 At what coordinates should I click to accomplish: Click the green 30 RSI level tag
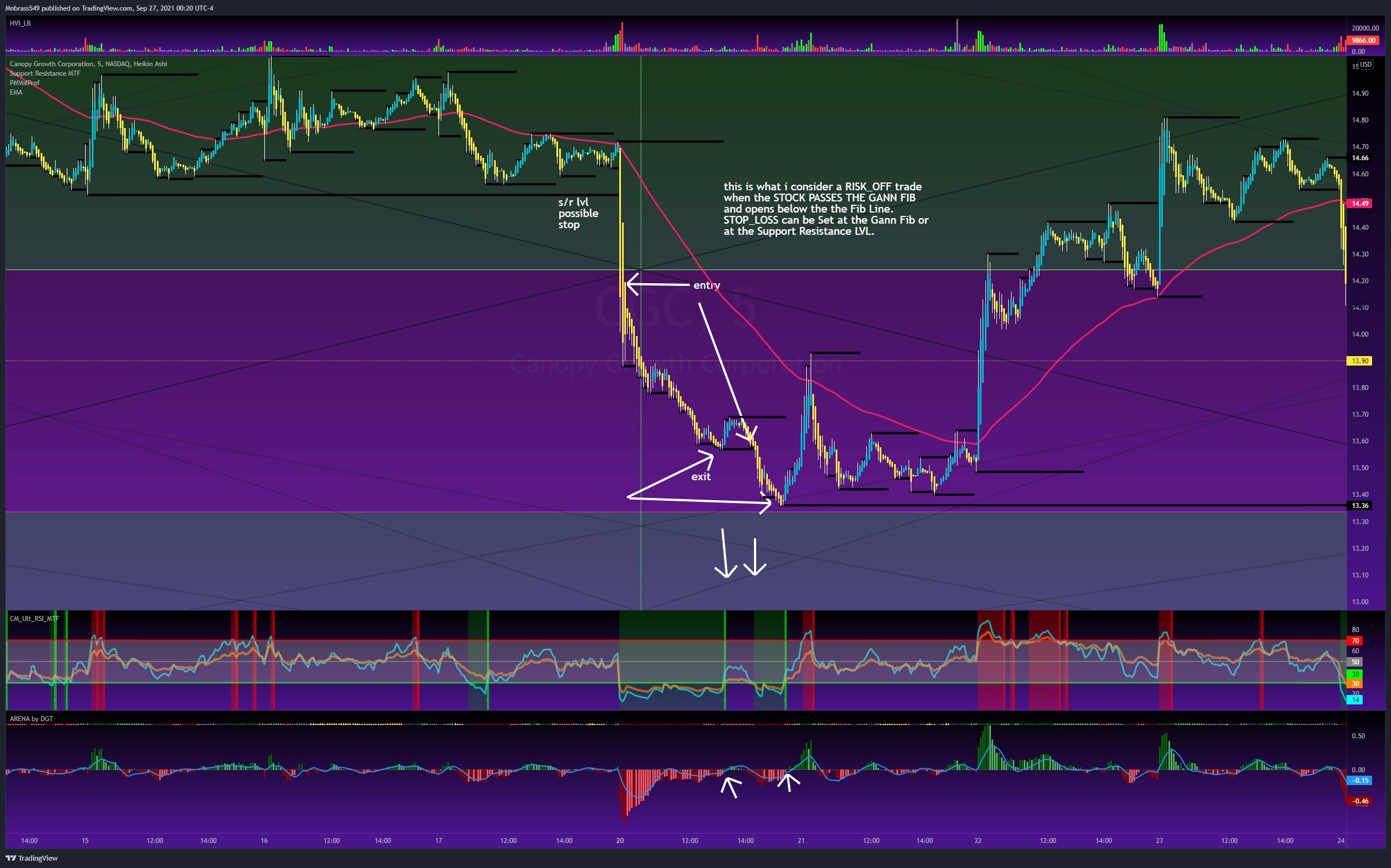point(1355,674)
